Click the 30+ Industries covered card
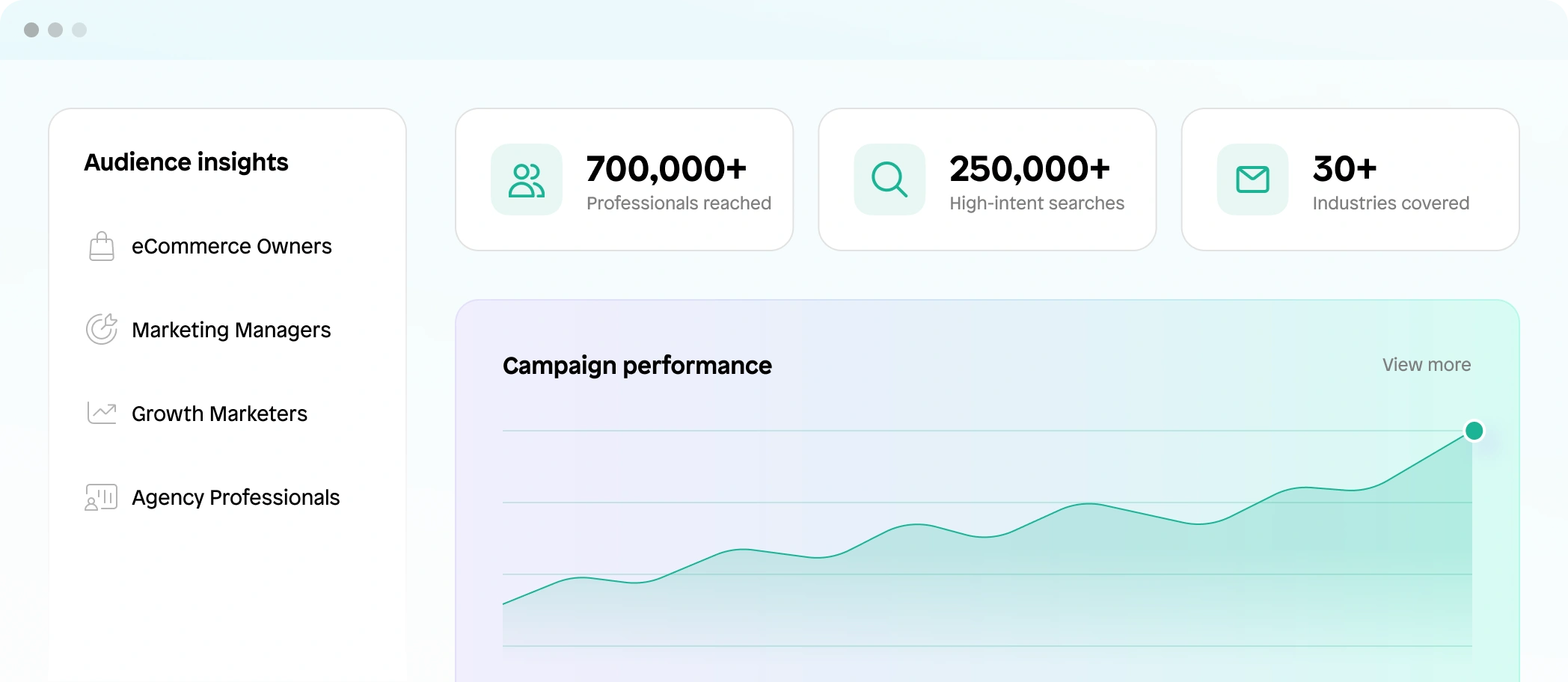 [x=1350, y=179]
